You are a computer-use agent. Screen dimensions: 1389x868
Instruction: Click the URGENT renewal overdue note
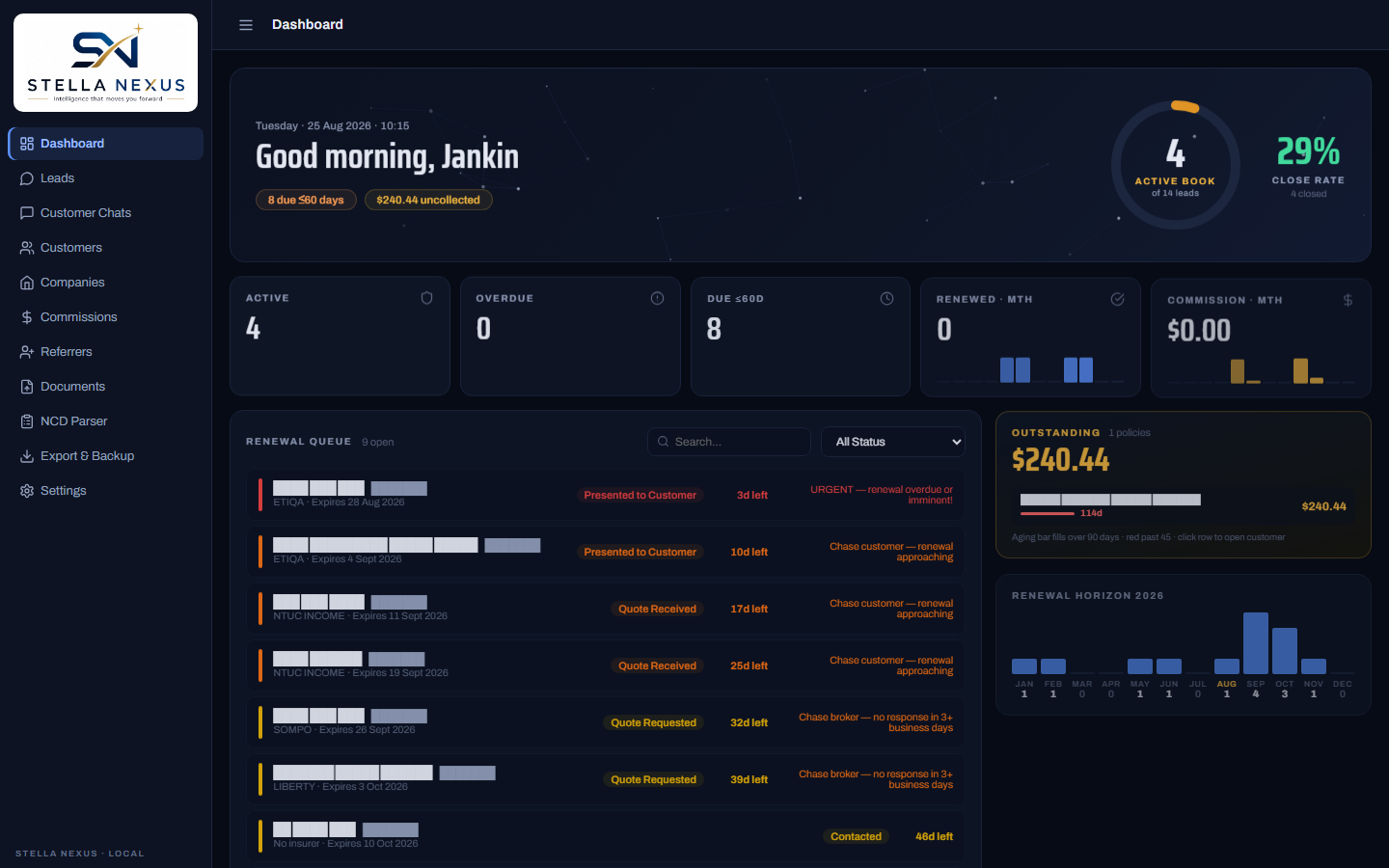click(882, 495)
